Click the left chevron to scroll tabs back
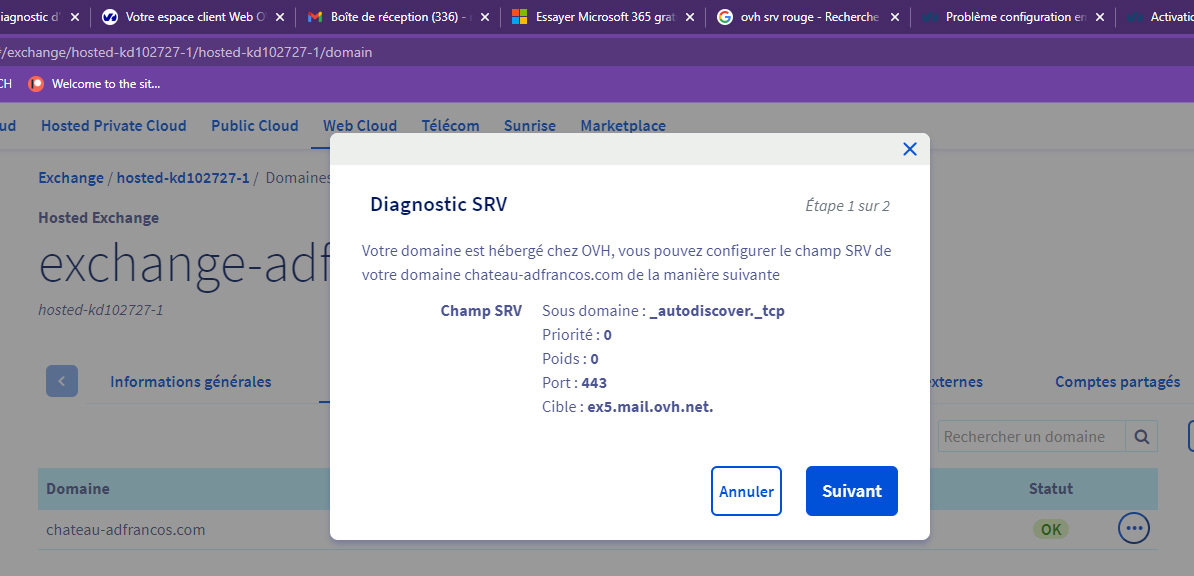The height and width of the screenshot is (576, 1194). click(61, 381)
